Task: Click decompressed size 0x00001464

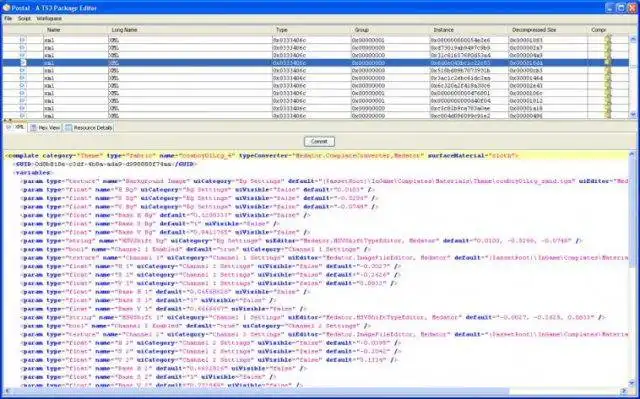Action: [548, 78]
